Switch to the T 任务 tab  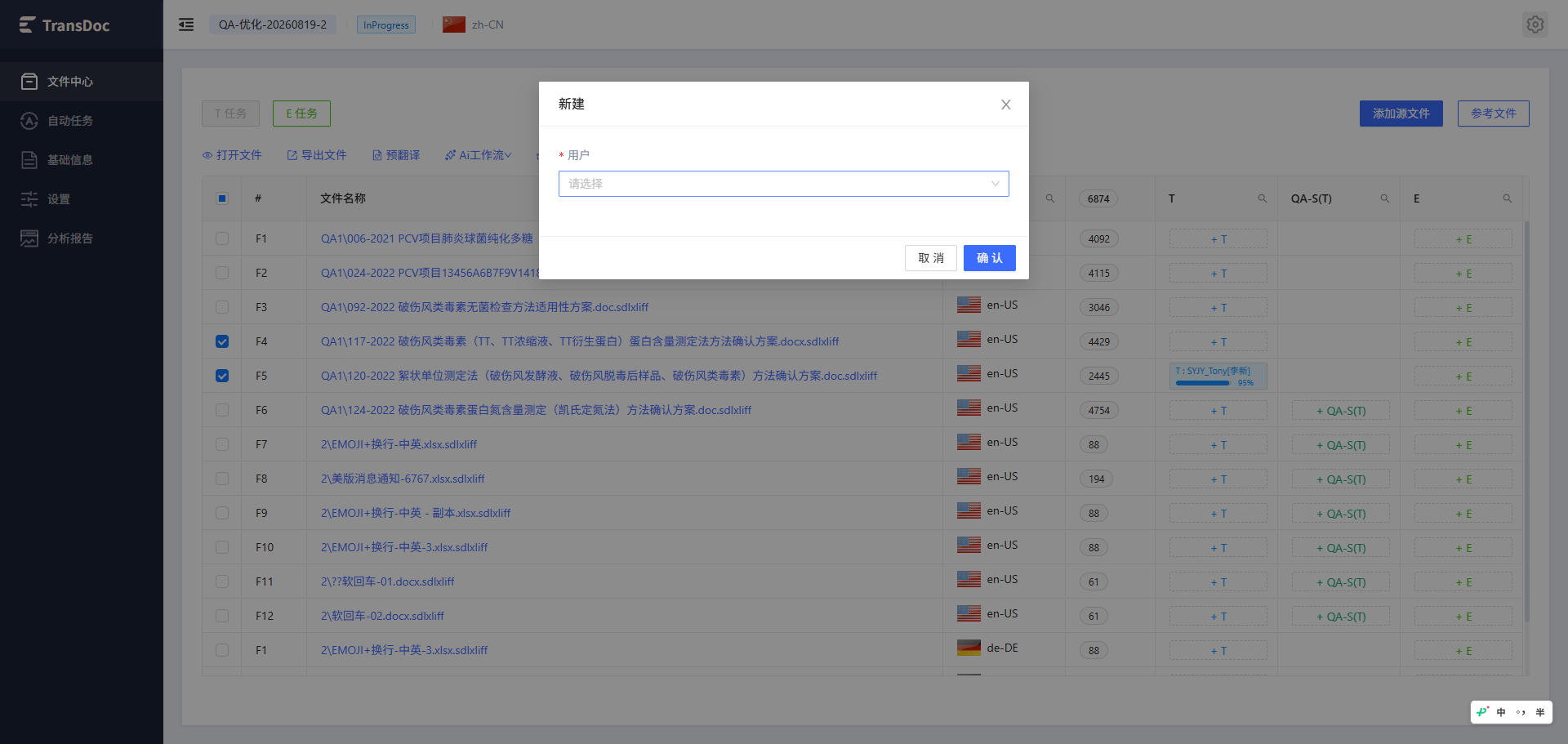point(230,114)
